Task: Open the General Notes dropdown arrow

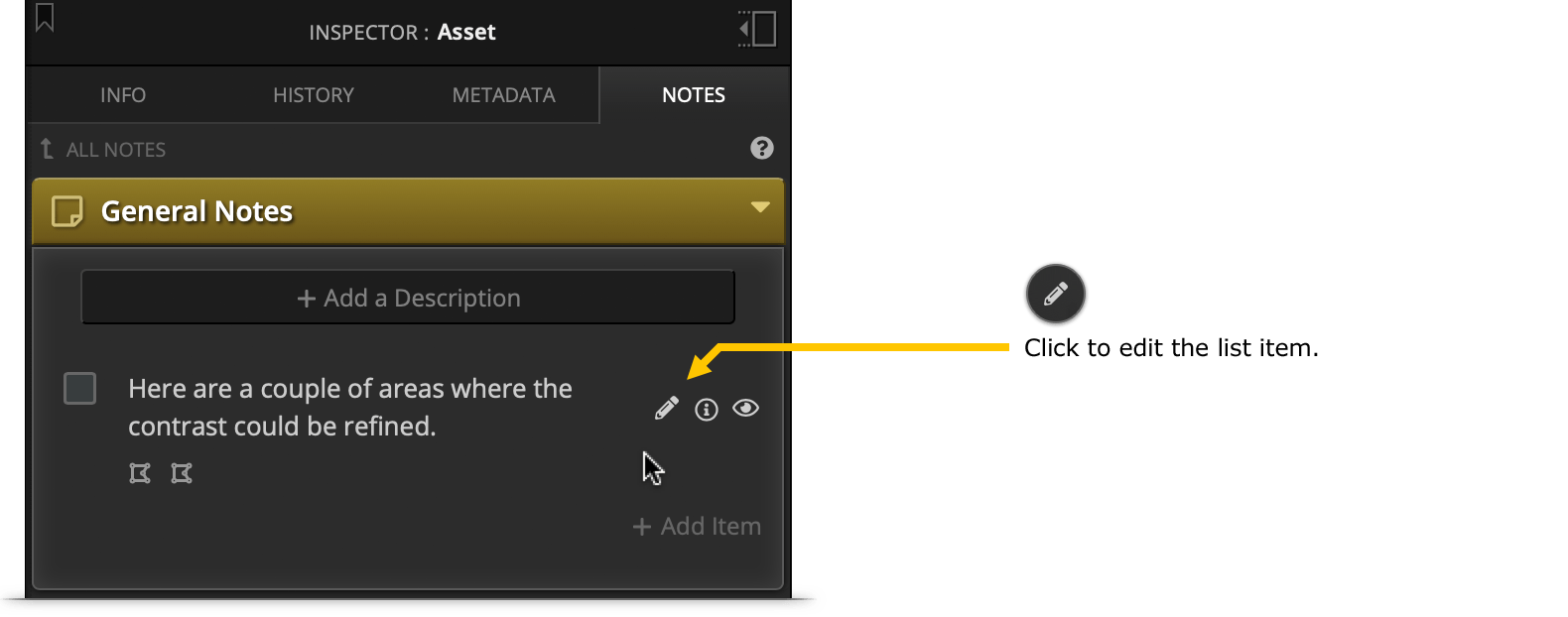Action: [x=760, y=207]
